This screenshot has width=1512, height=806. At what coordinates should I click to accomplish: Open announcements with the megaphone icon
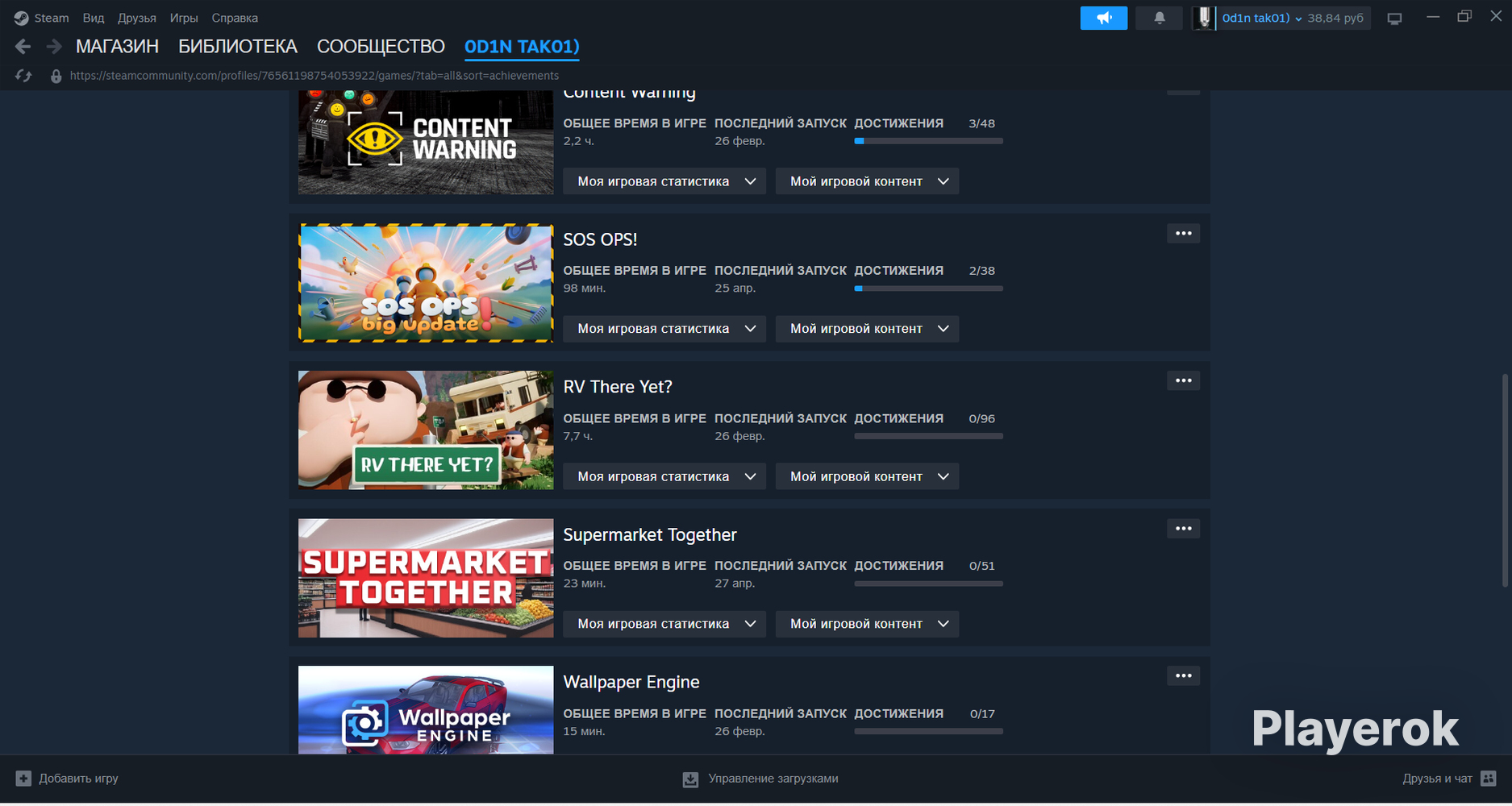click(x=1104, y=18)
